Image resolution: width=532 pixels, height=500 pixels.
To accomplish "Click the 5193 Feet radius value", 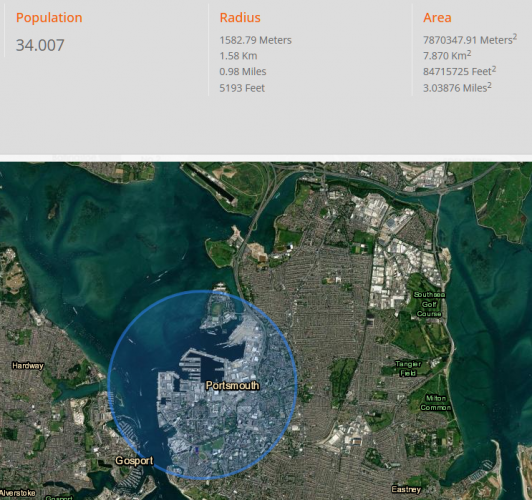I will click(x=242, y=88).
